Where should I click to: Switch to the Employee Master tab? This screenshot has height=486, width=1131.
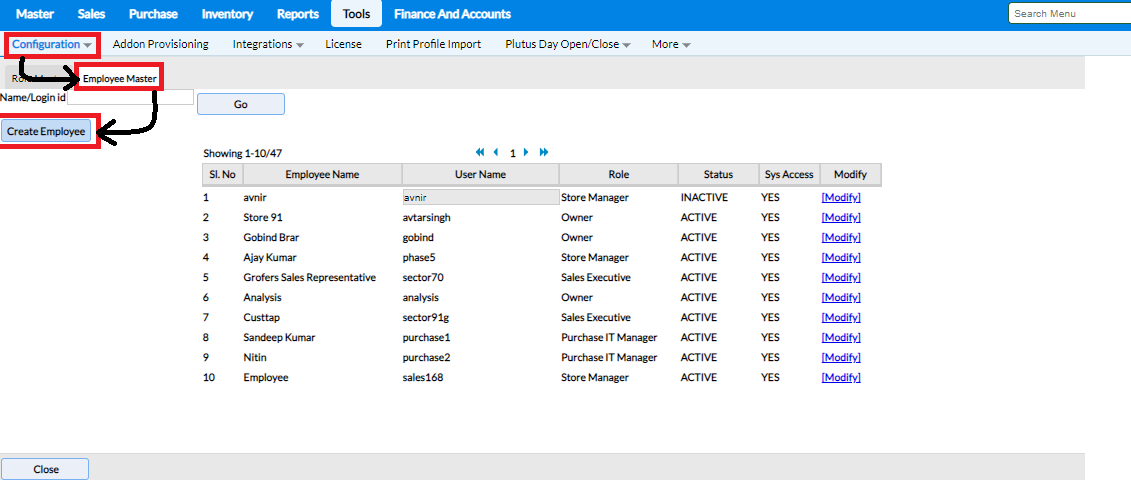(x=119, y=77)
